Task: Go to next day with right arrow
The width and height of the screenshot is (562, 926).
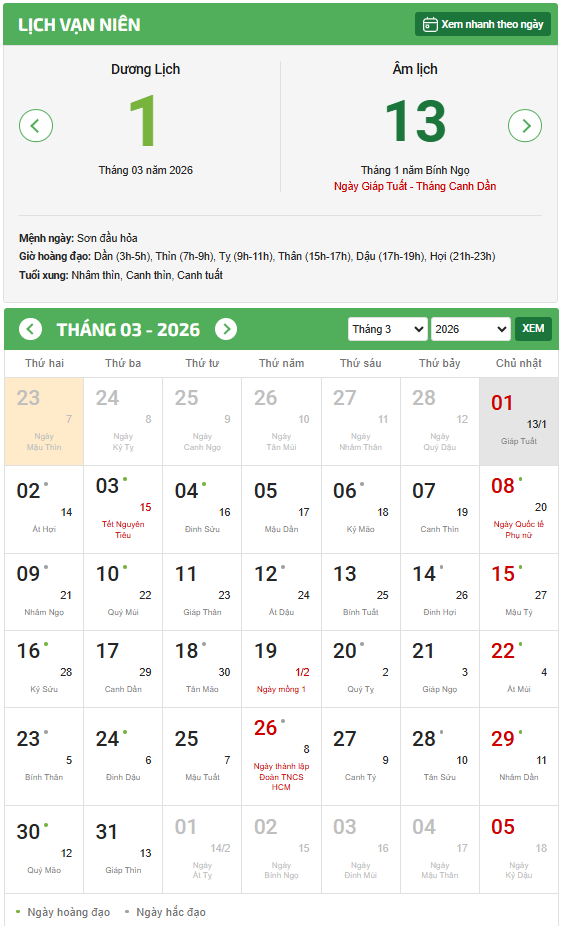Action: point(525,126)
